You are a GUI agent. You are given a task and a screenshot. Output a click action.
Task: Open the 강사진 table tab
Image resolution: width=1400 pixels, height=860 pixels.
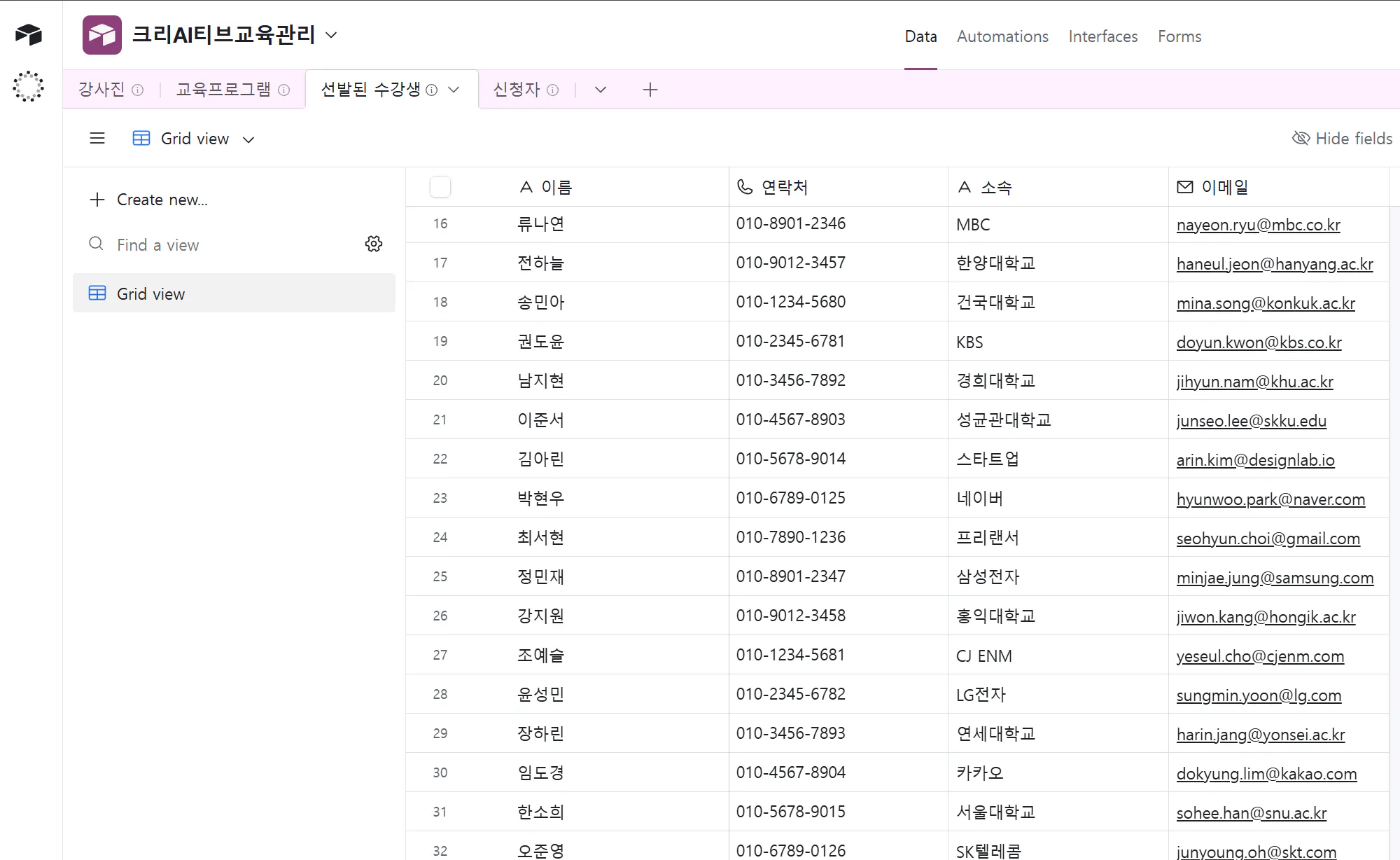click(x=100, y=89)
